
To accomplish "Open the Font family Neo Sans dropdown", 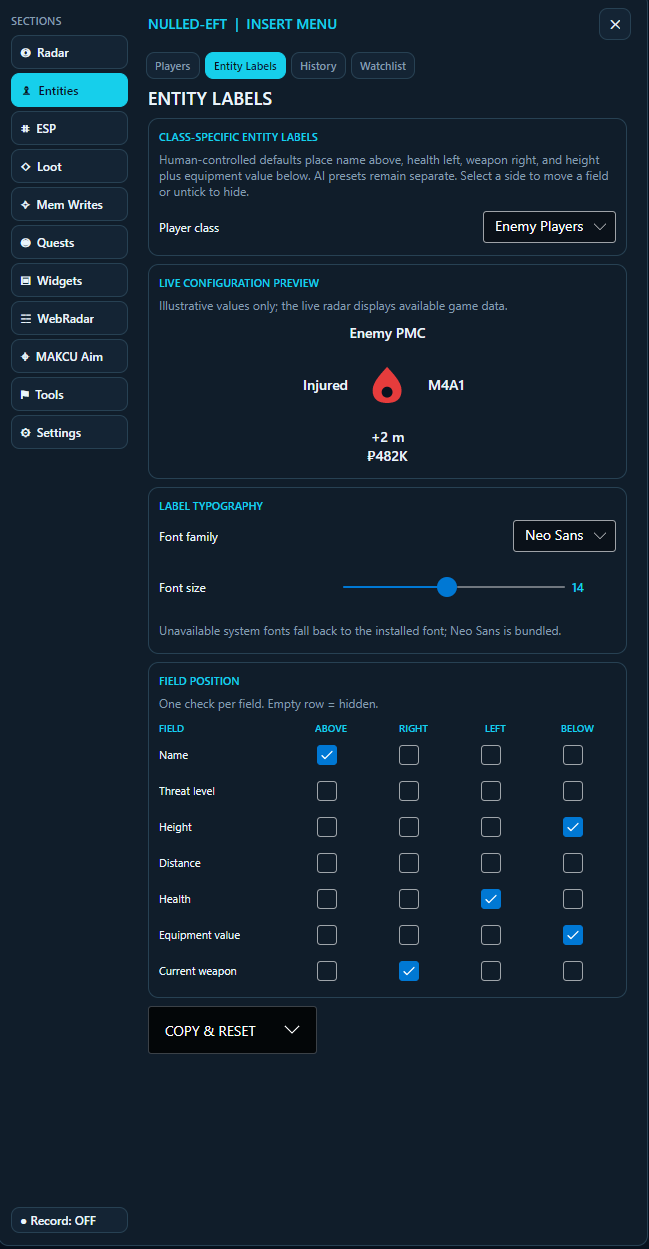I will 564,536.
